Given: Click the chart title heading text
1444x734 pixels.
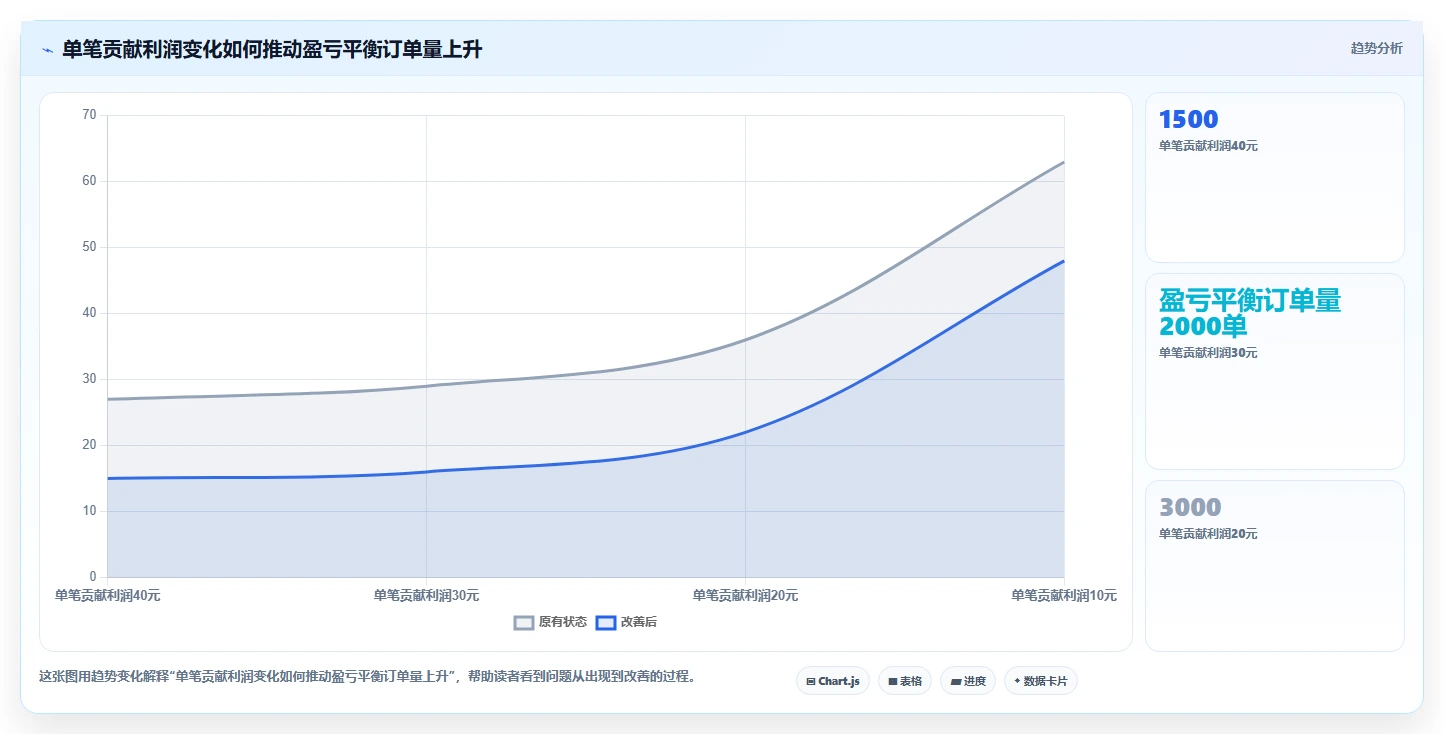Looking at the screenshot, I should [x=272, y=49].
